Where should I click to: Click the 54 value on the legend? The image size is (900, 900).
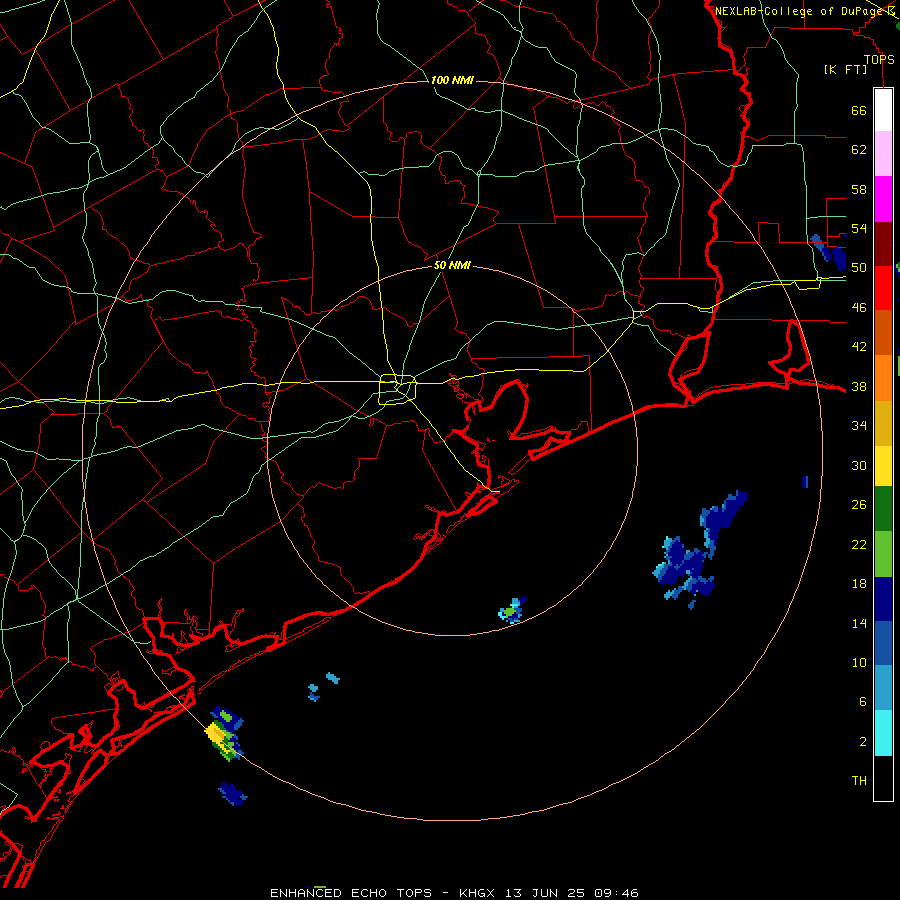pos(859,228)
